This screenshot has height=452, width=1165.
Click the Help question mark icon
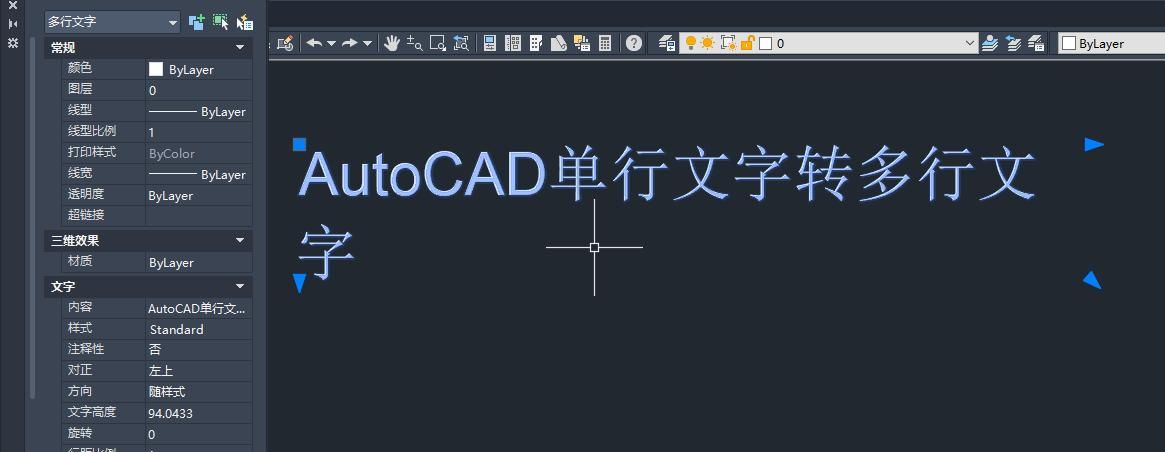pos(634,43)
